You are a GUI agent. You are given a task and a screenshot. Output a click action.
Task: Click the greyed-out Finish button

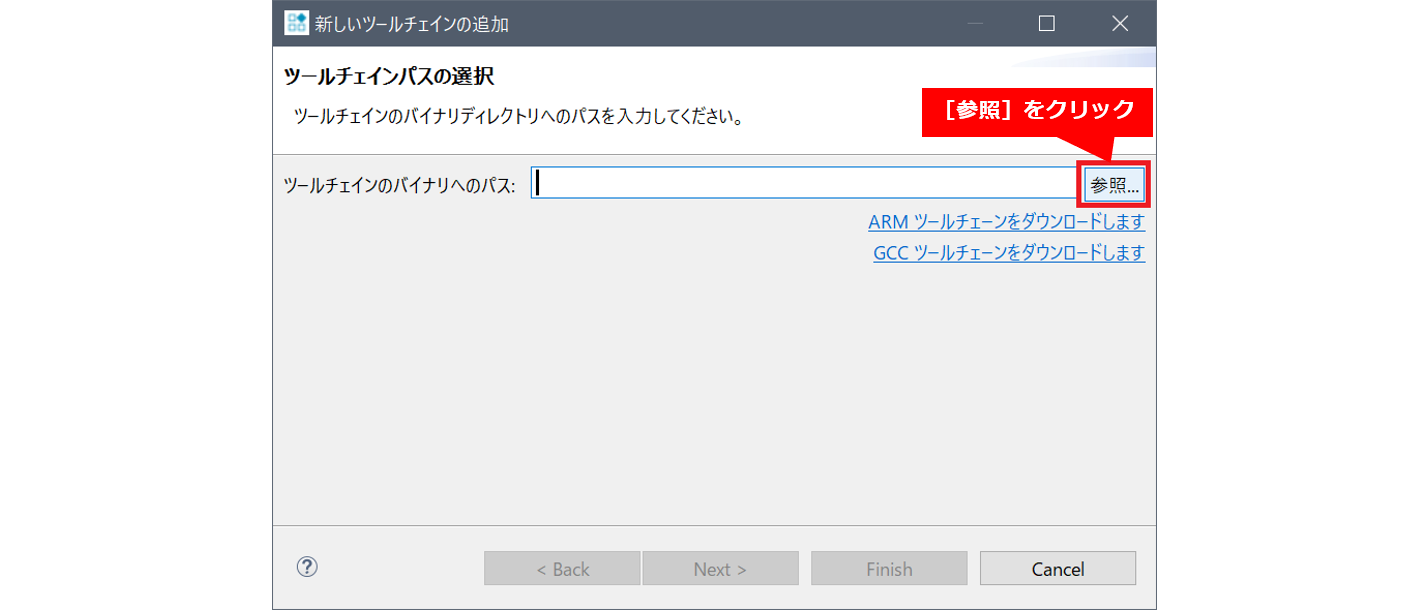point(889,568)
